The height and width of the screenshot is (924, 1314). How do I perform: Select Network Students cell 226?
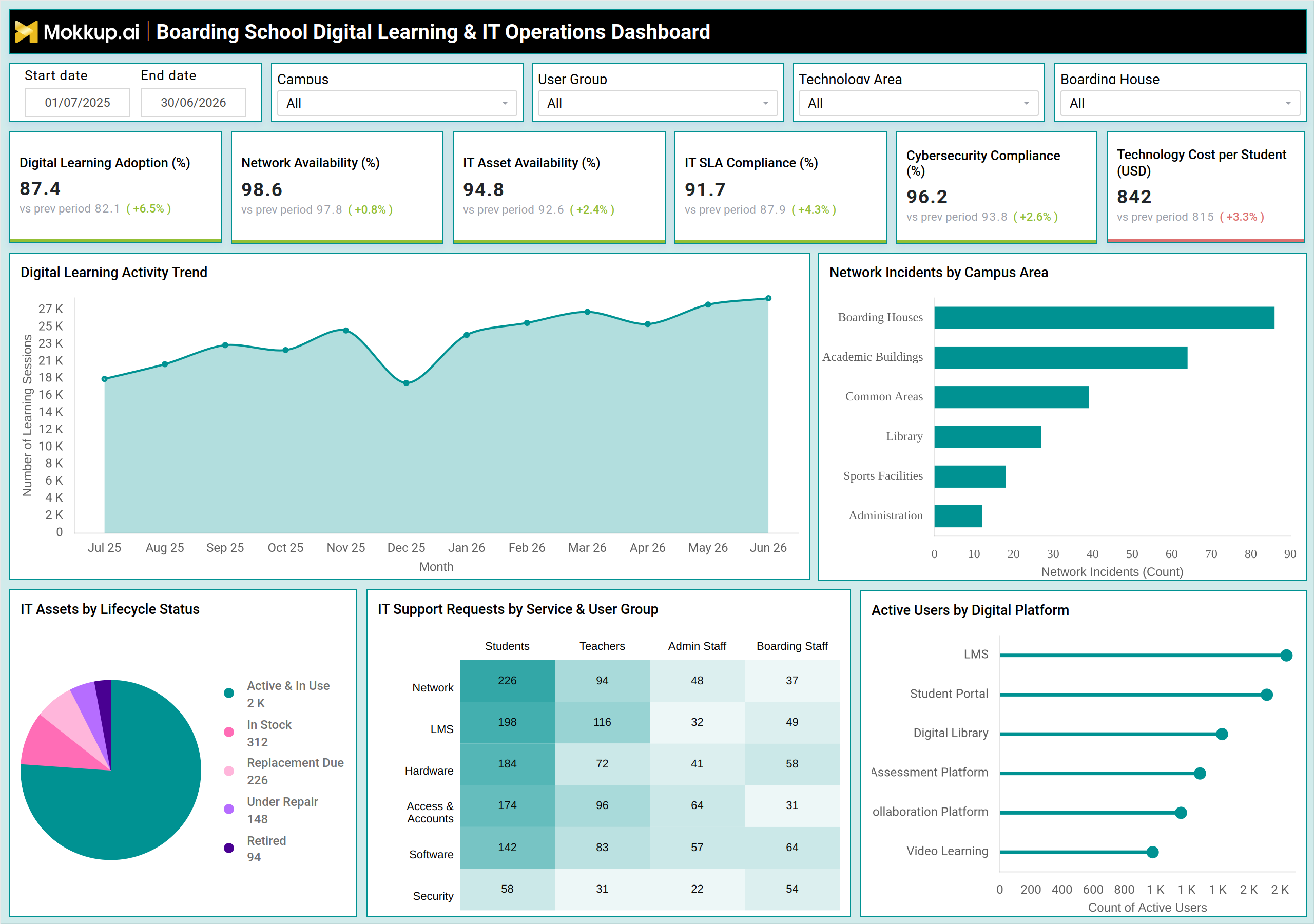507,681
